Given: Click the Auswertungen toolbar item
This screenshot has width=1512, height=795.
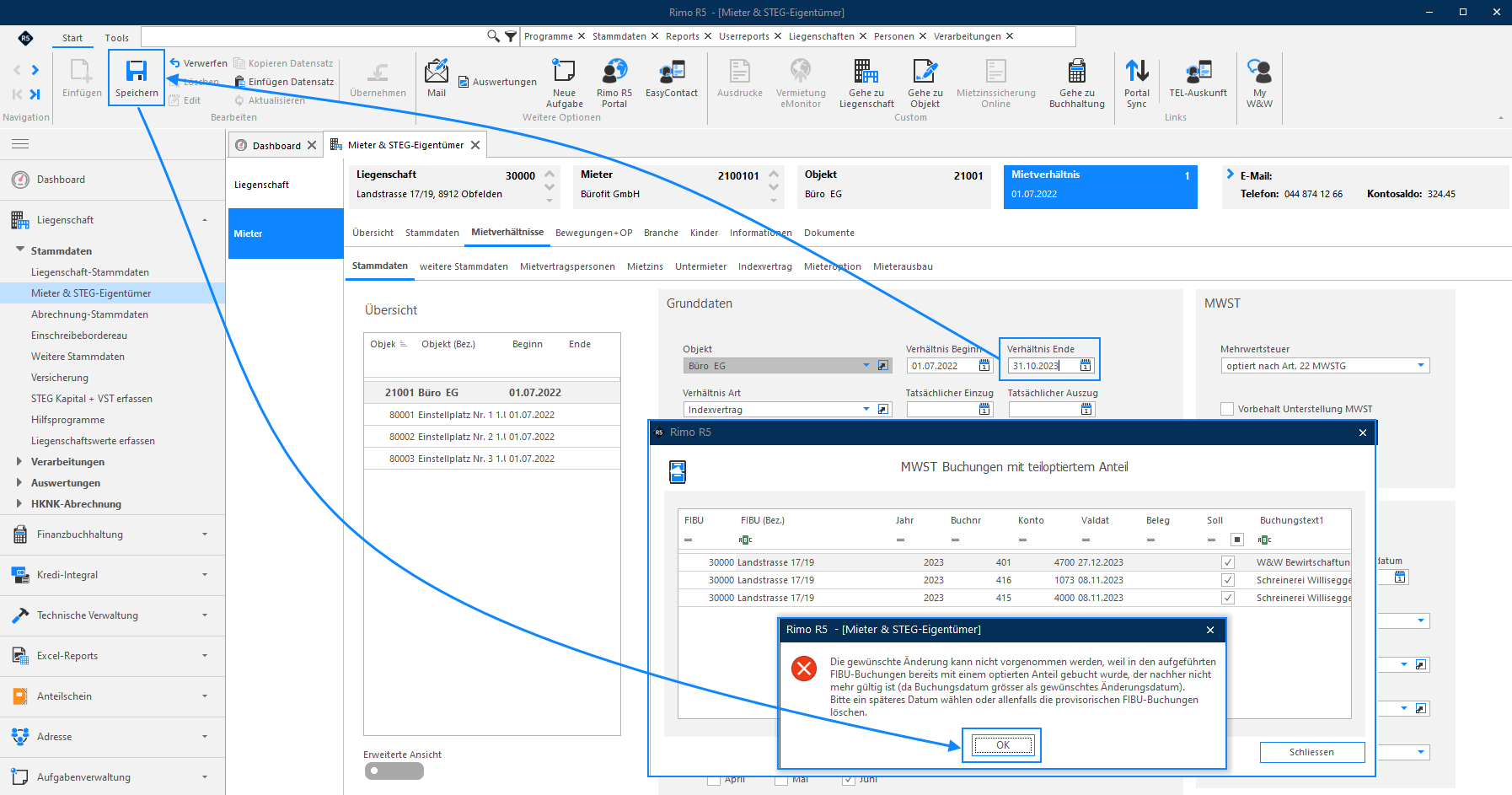Looking at the screenshot, I should pos(497,82).
